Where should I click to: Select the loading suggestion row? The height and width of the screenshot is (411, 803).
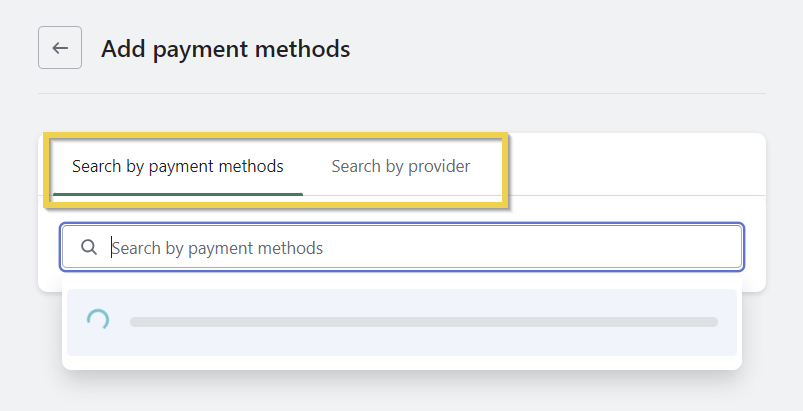[402, 322]
